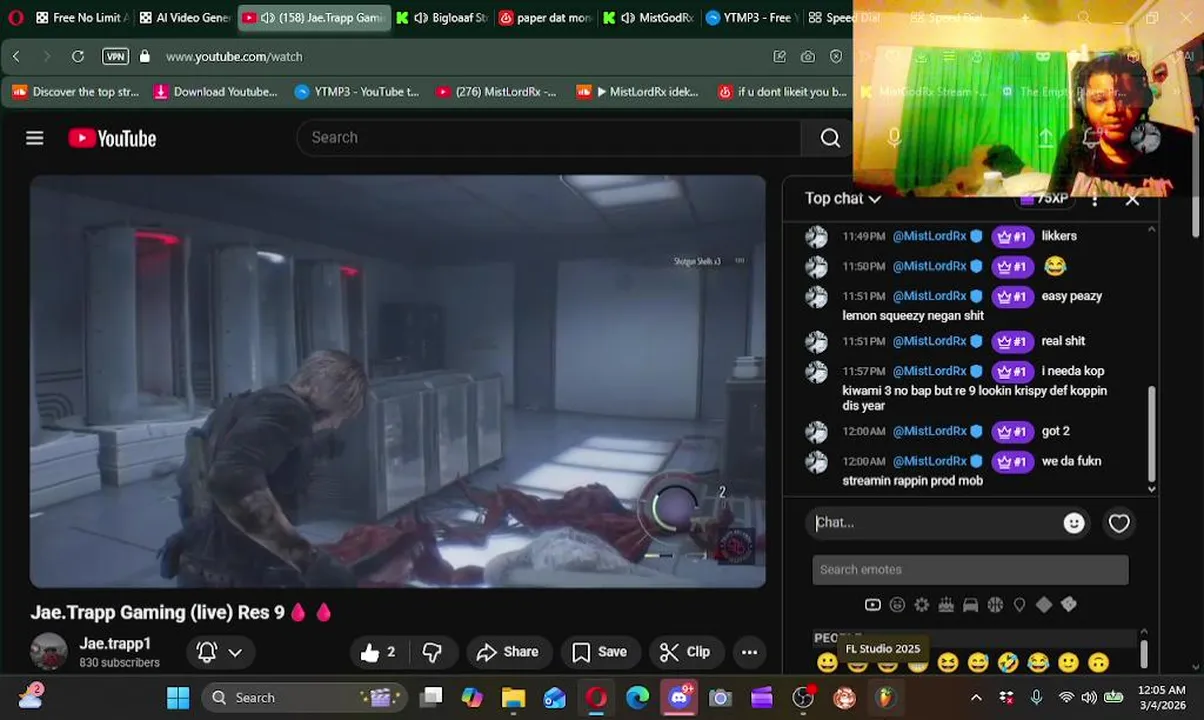Dislike the video with thumbs down
1204x720 pixels.
[432, 652]
